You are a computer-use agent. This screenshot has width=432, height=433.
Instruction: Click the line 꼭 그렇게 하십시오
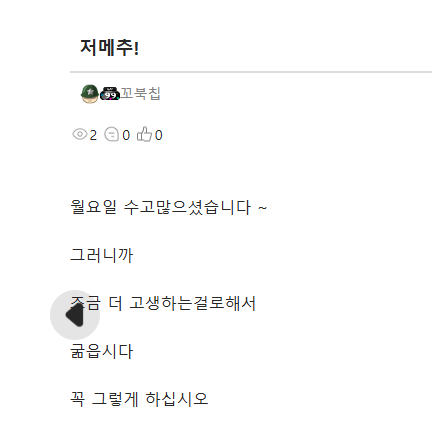[x=139, y=399]
